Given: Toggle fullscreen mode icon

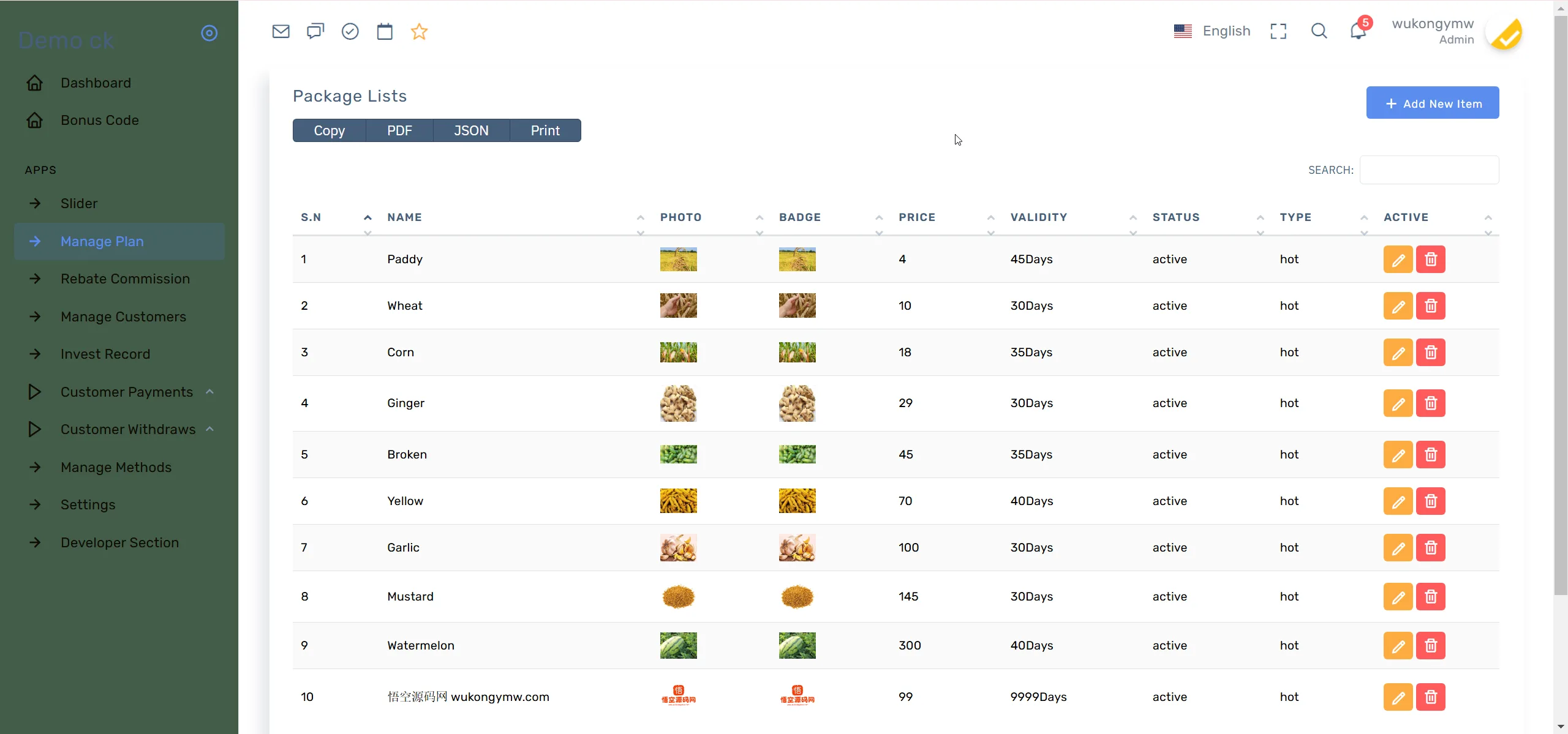Looking at the screenshot, I should click(x=1278, y=31).
